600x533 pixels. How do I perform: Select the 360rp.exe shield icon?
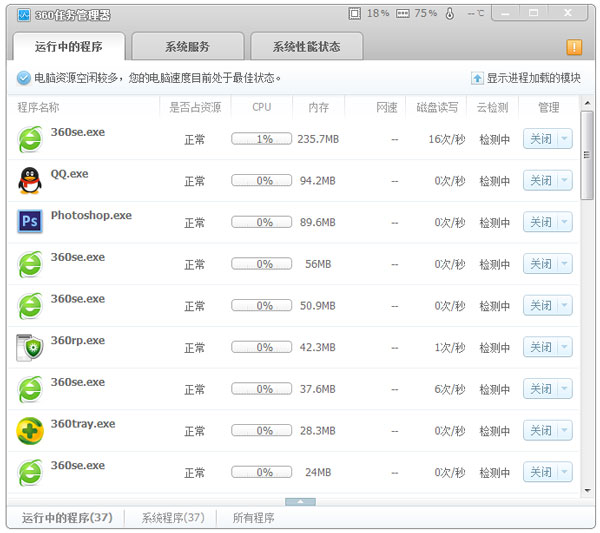[29, 347]
